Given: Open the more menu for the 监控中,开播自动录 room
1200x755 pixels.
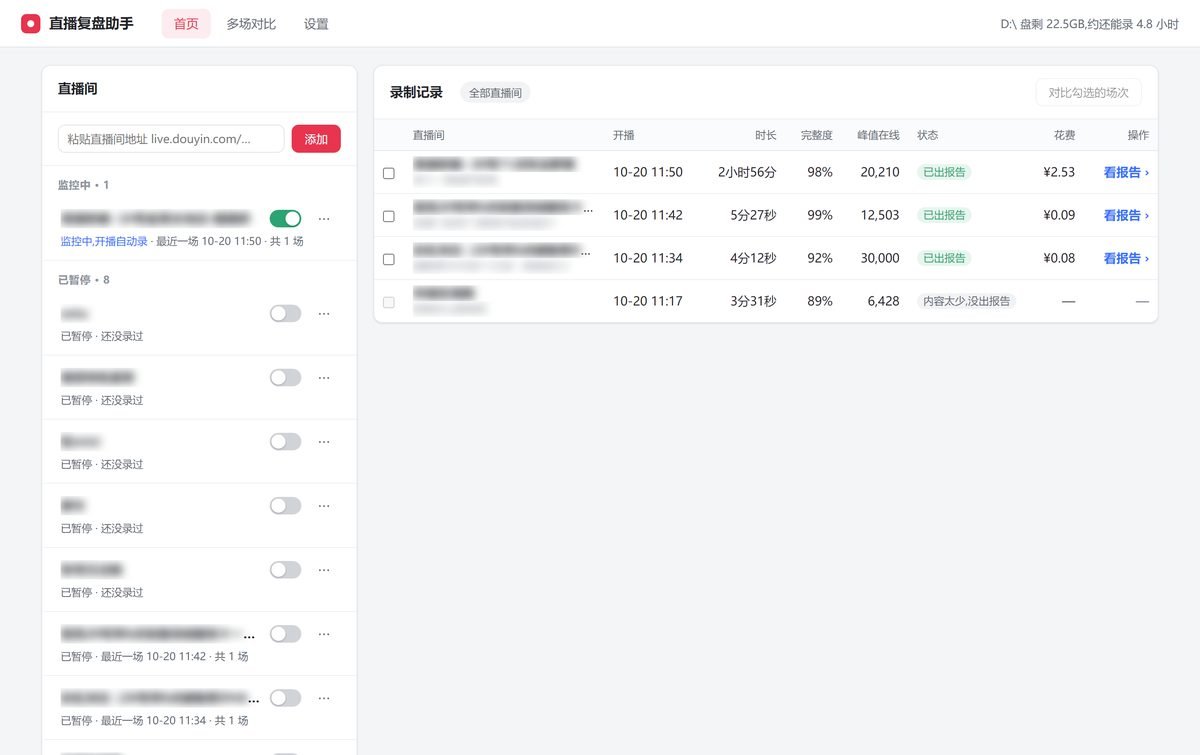Looking at the screenshot, I should pyautogui.click(x=324, y=218).
